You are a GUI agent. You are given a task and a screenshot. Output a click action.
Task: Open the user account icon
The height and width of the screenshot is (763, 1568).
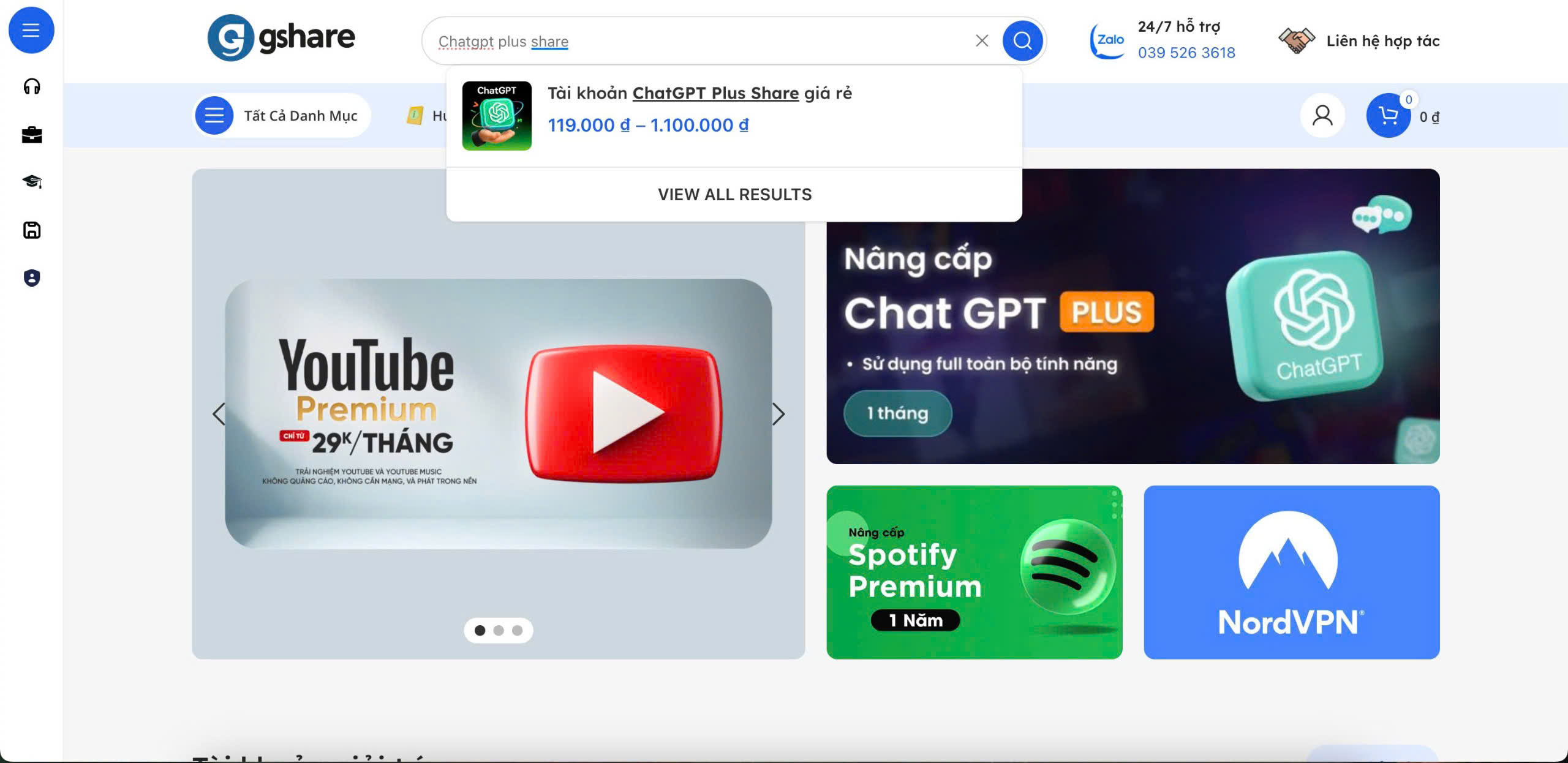click(x=1322, y=115)
